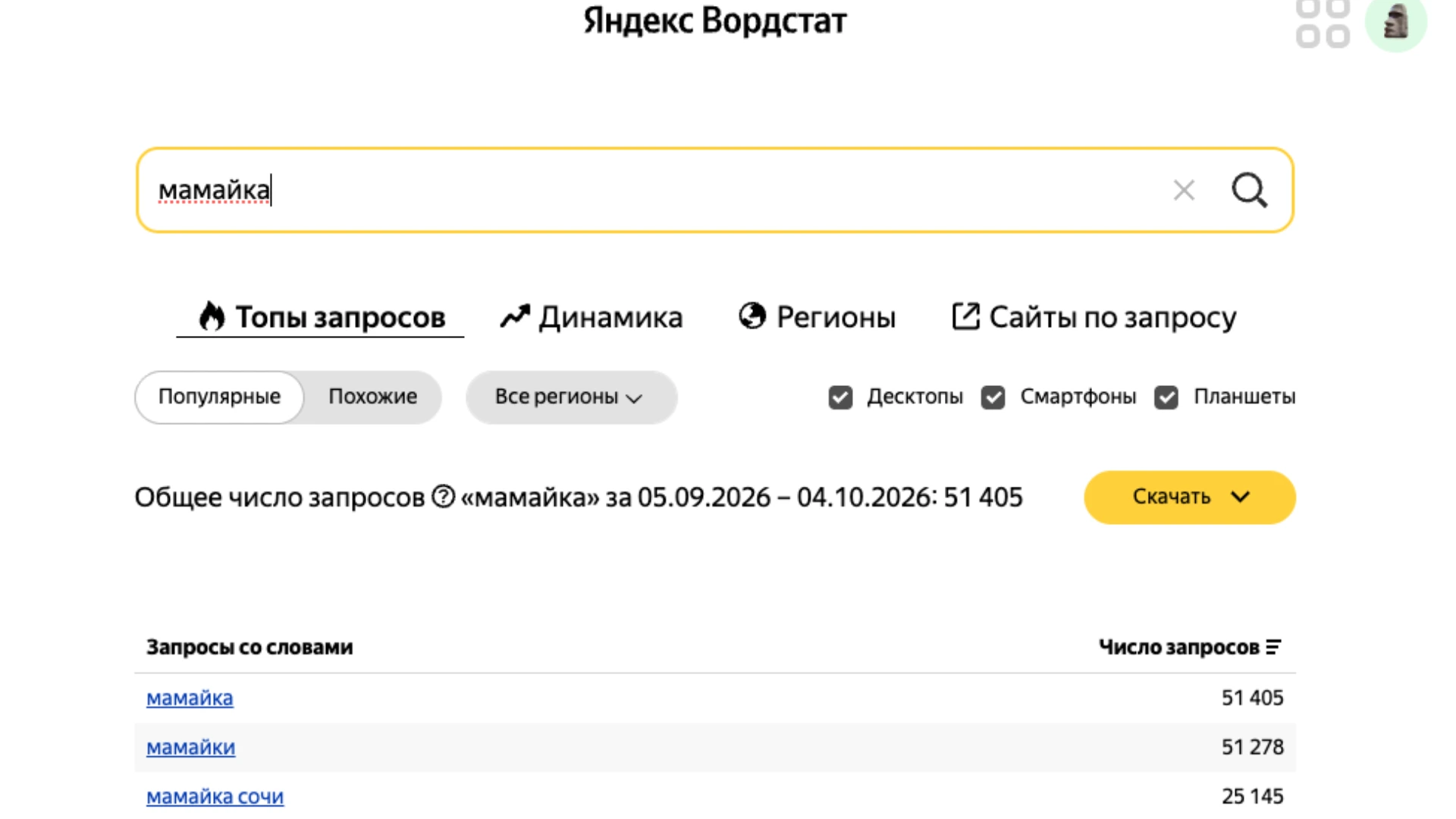Viewport: 1456px width, 819px height.
Task: Open the user profile avatar
Action: point(1395,23)
